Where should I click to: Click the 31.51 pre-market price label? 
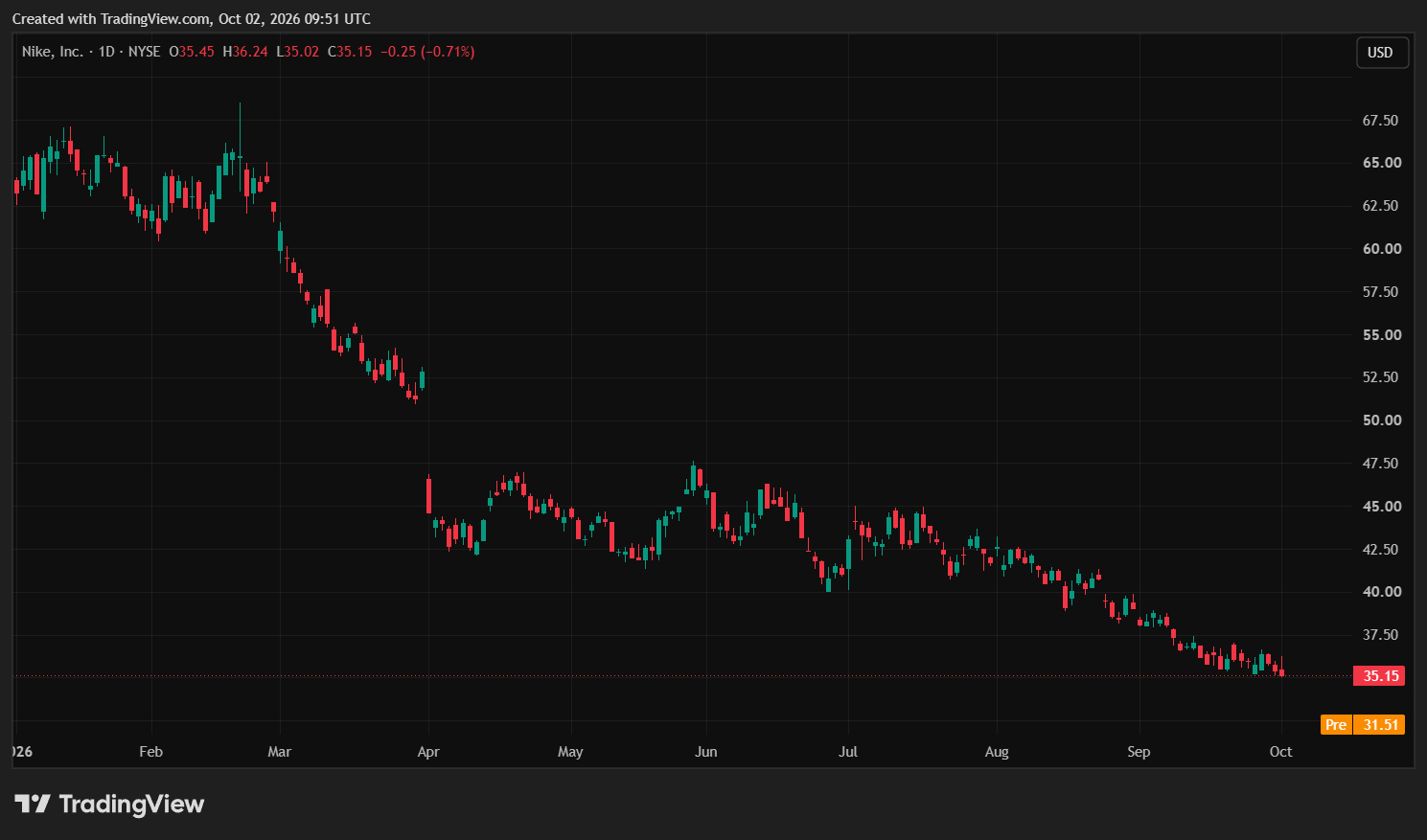(1380, 725)
